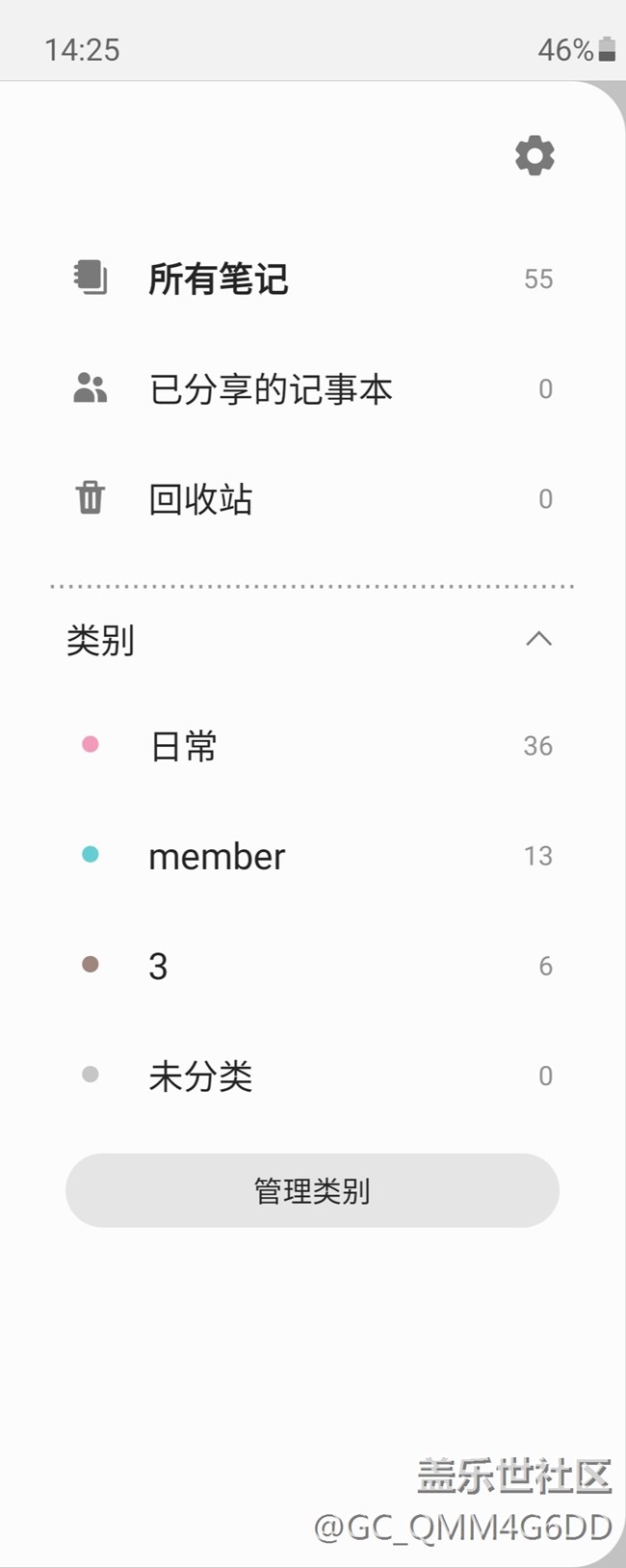
Task: Select the teal dot beside member
Action: (x=91, y=854)
